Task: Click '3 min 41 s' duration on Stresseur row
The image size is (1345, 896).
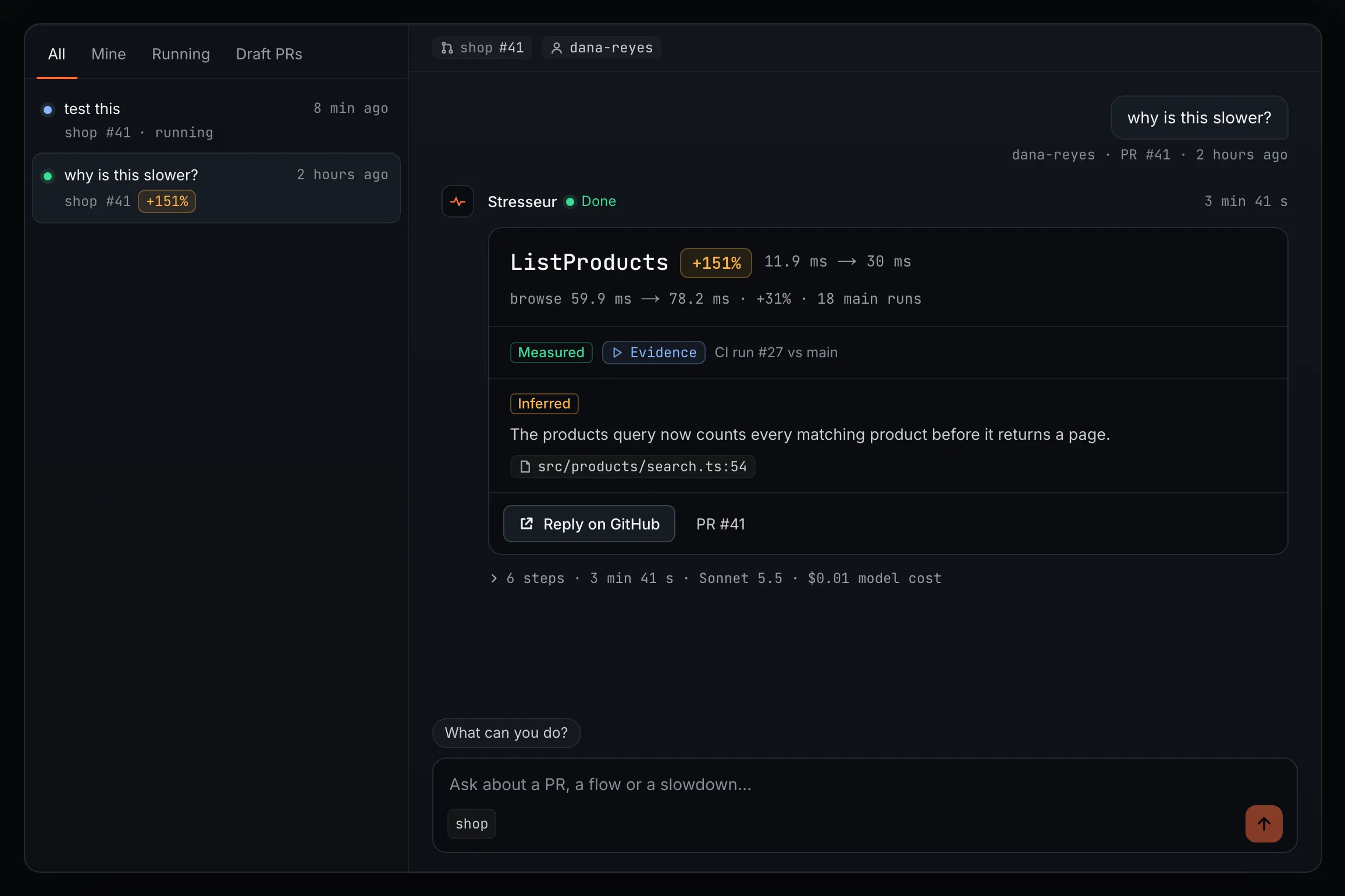Action: coord(1246,201)
